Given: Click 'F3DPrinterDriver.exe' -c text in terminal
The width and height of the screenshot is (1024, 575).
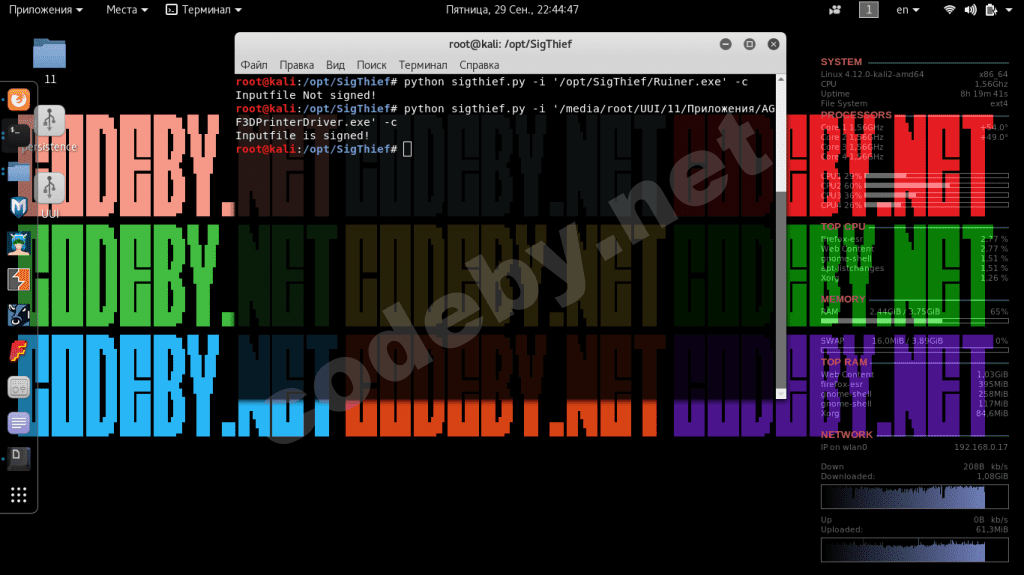Looking at the screenshot, I should tap(316, 122).
